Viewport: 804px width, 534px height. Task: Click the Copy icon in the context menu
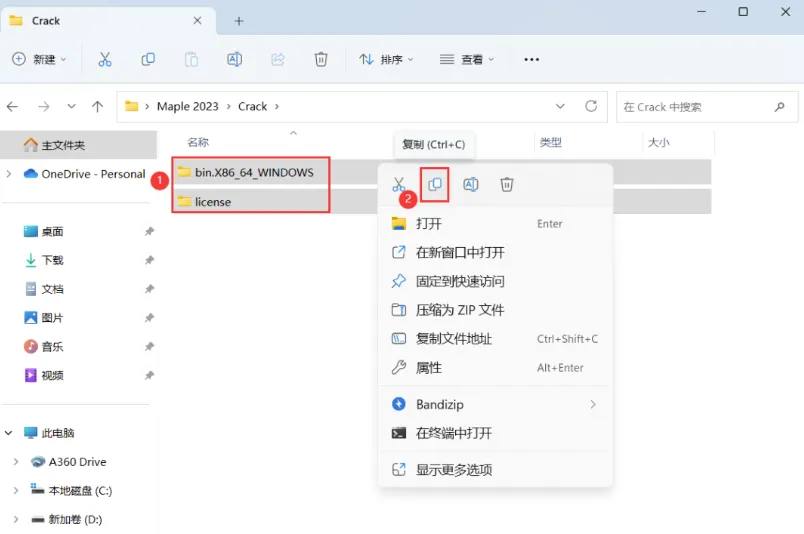click(x=435, y=184)
